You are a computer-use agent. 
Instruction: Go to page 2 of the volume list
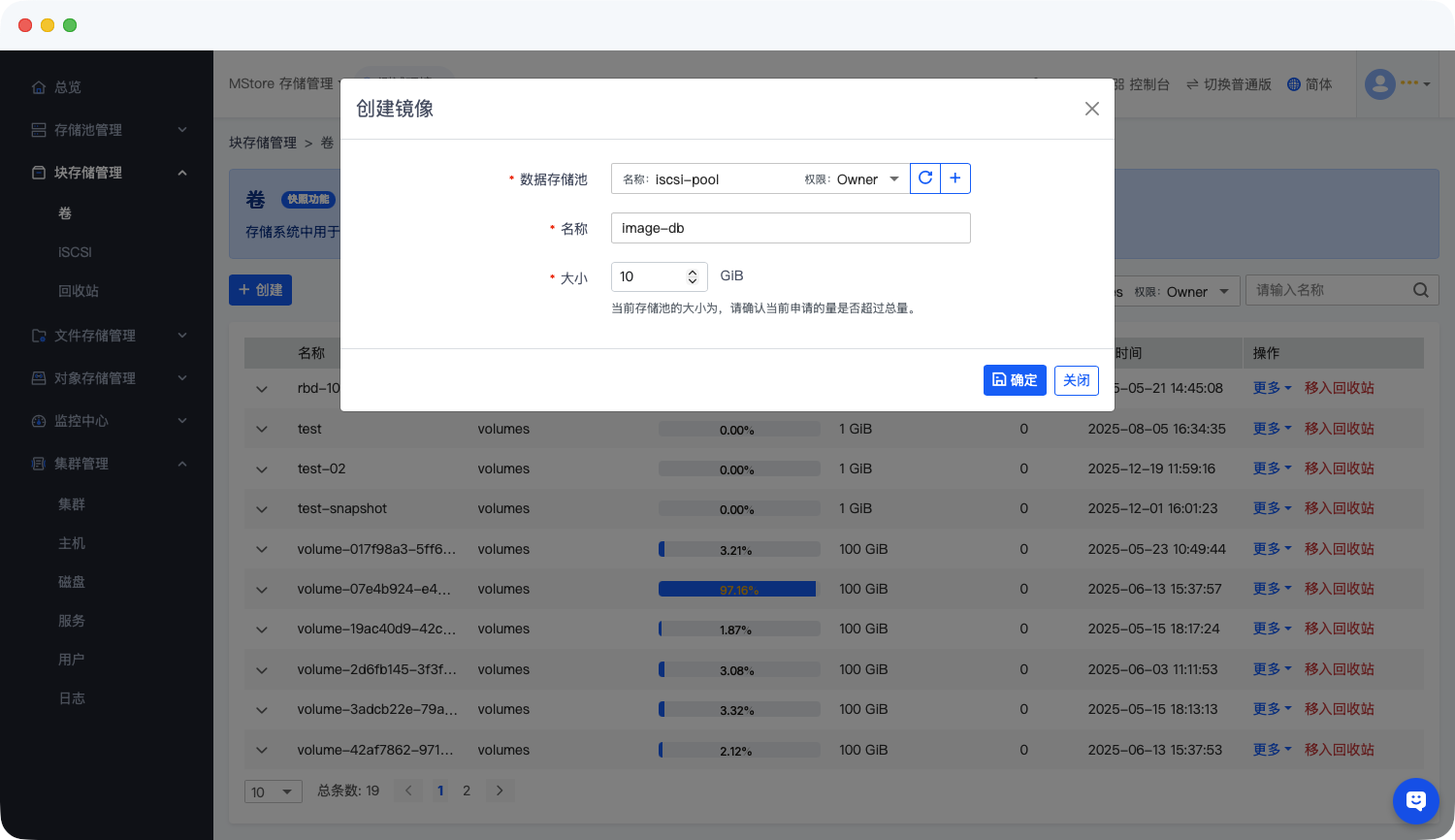pos(467,791)
